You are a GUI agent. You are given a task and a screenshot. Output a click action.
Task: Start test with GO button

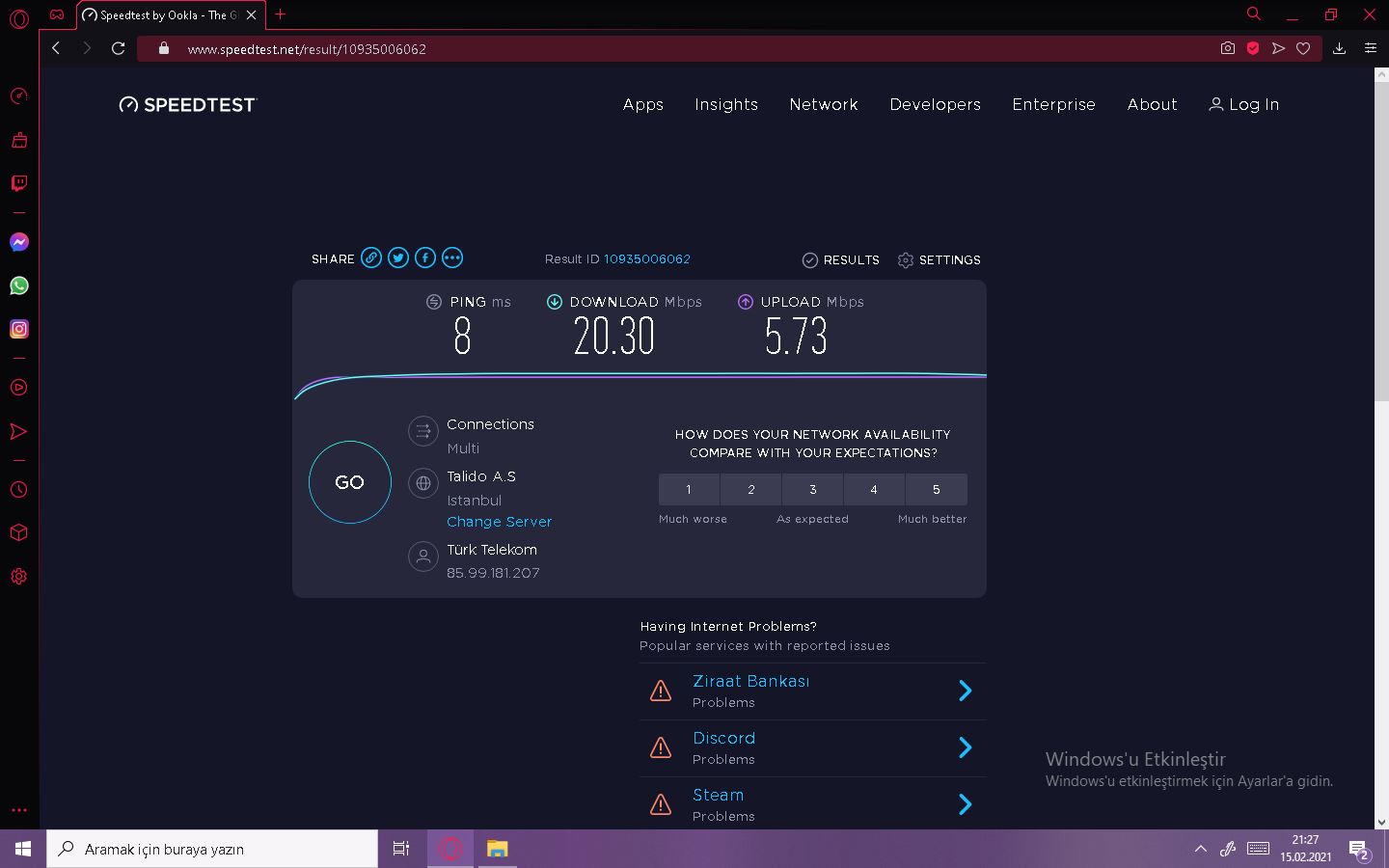349,482
